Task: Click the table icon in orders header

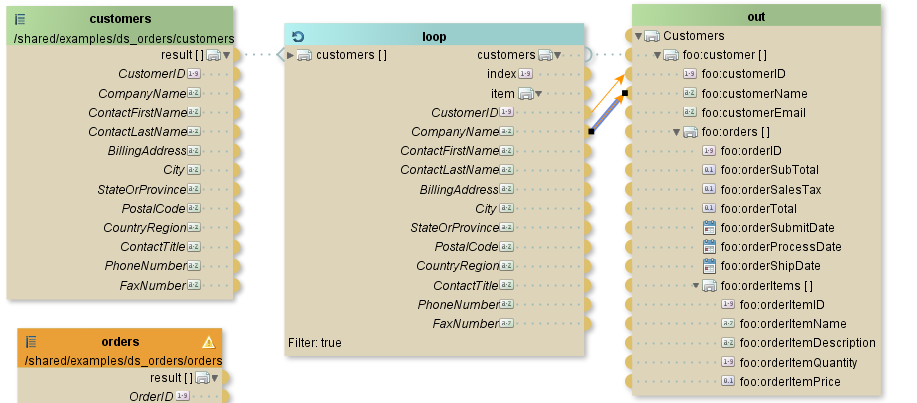Action: (x=31, y=342)
